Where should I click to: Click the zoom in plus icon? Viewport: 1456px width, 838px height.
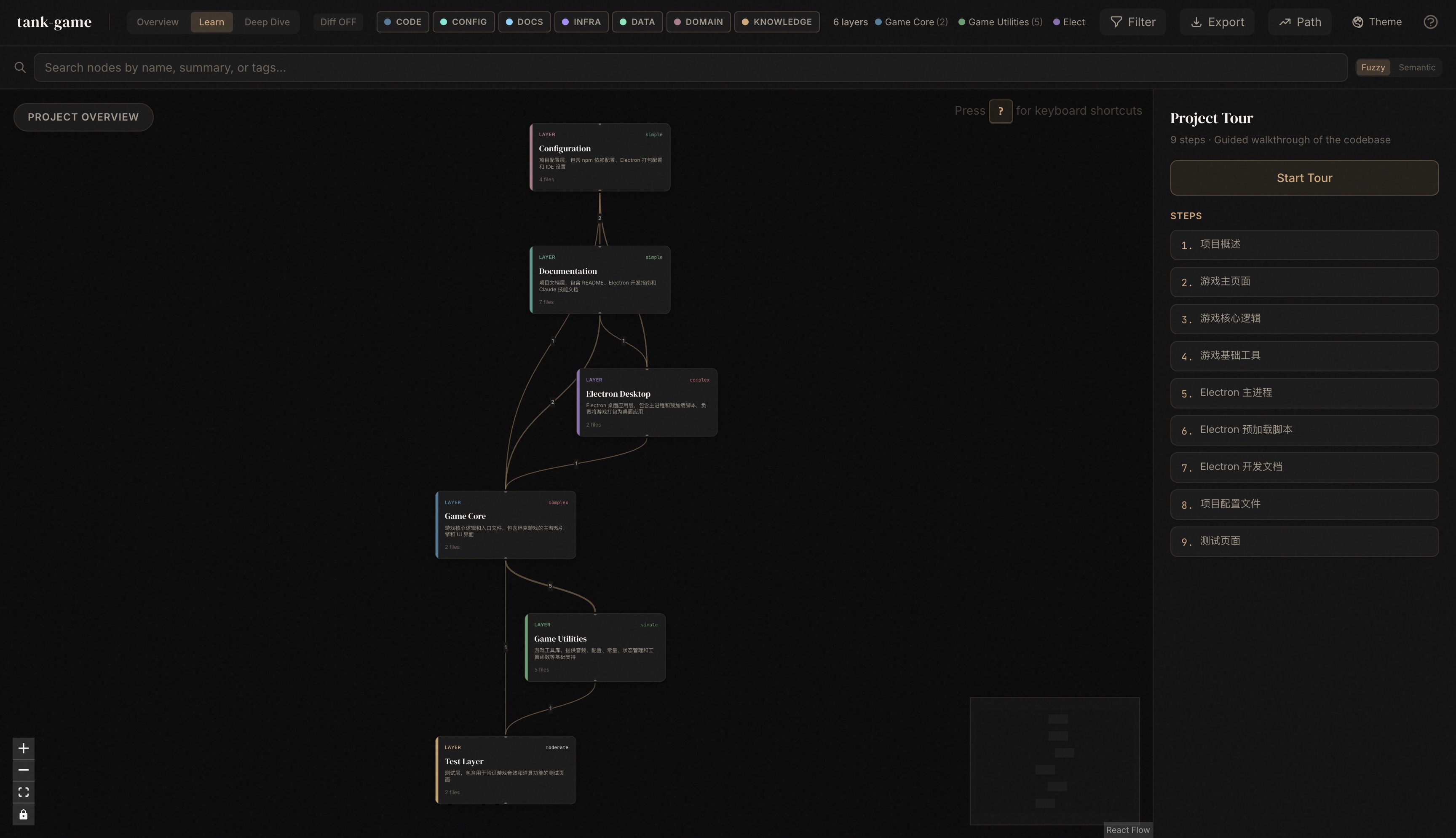[x=24, y=748]
